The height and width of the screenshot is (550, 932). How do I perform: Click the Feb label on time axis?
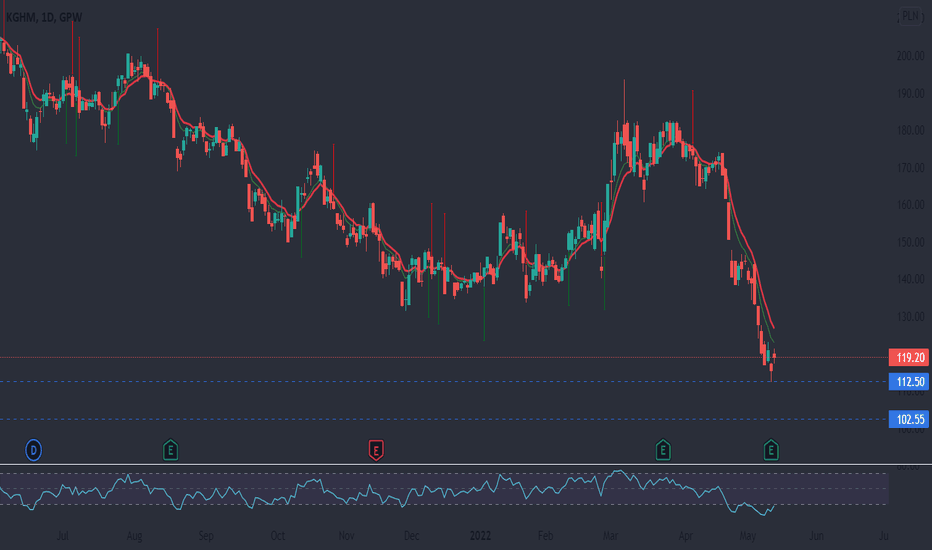pos(546,536)
